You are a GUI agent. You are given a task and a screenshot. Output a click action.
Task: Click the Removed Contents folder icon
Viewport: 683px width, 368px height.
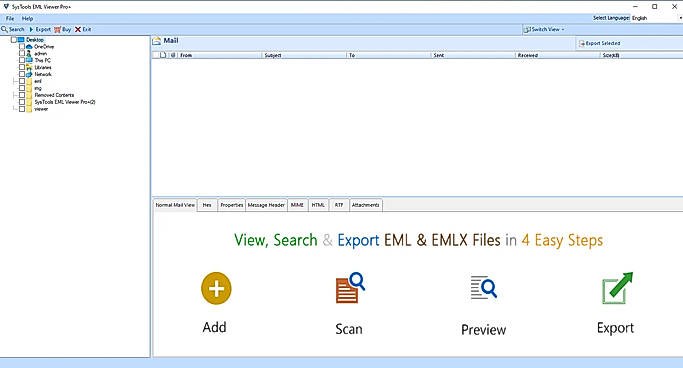click(x=29, y=95)
